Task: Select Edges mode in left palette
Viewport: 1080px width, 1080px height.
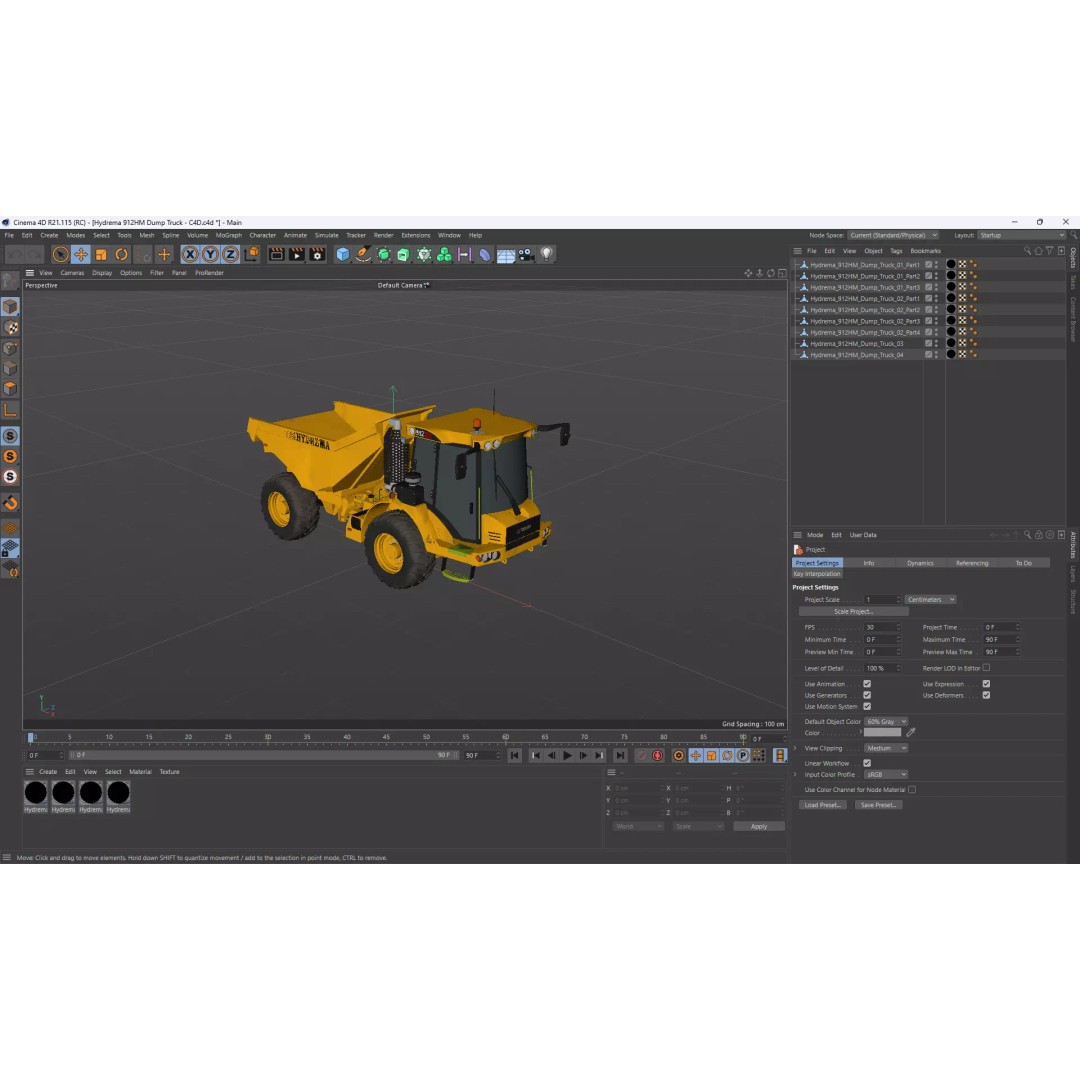Action: (x=10, y=368)
